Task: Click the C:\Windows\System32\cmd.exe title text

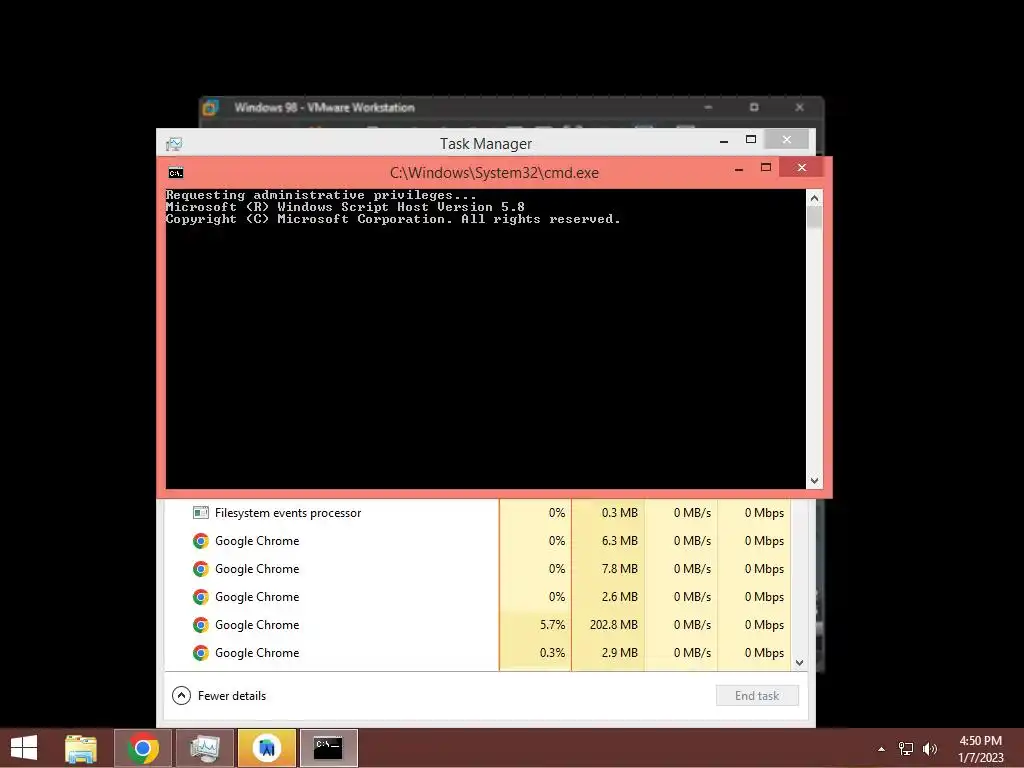Action: tap(494, 173)
